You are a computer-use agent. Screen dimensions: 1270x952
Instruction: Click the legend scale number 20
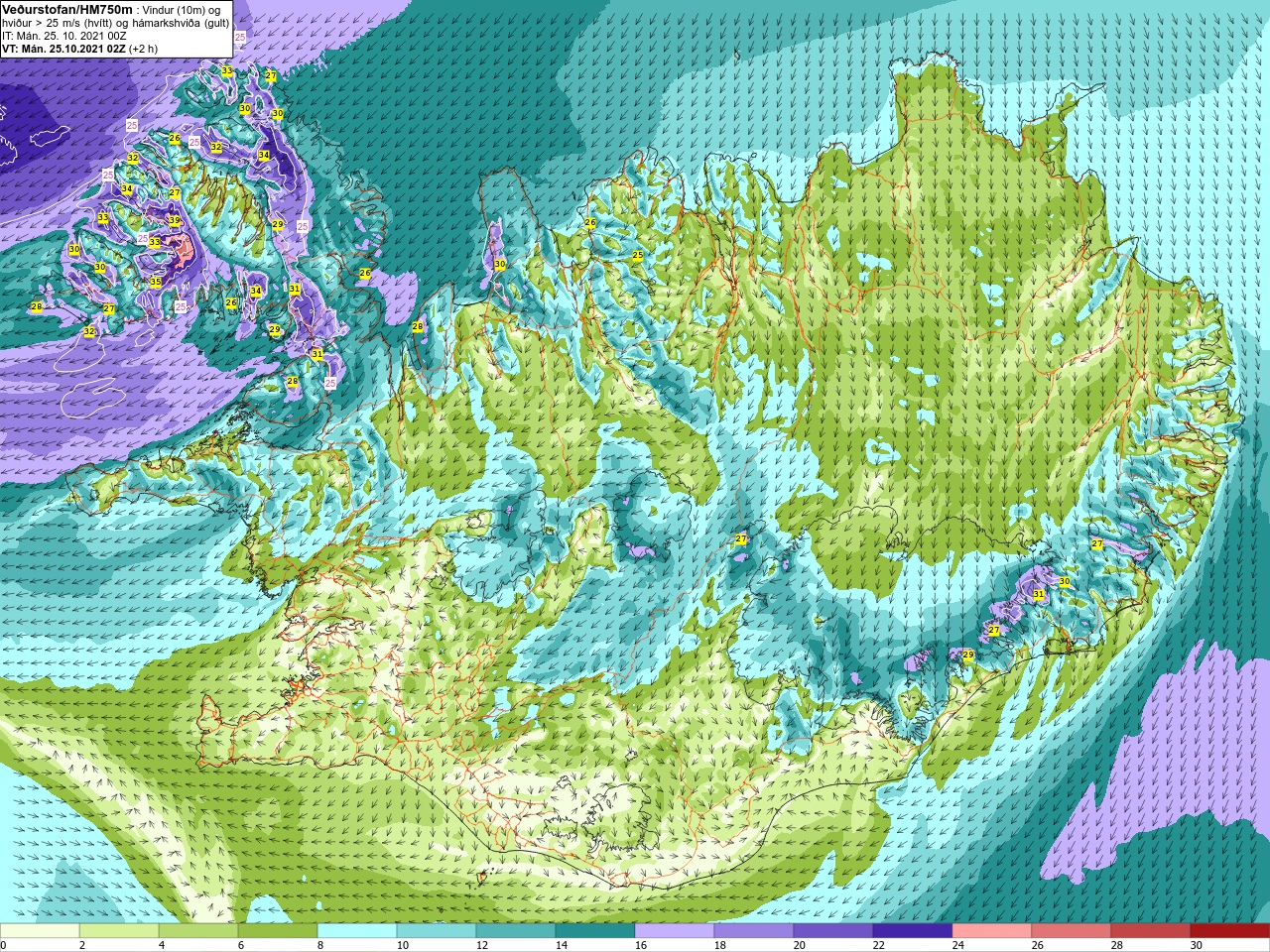(x=800, y=945)
